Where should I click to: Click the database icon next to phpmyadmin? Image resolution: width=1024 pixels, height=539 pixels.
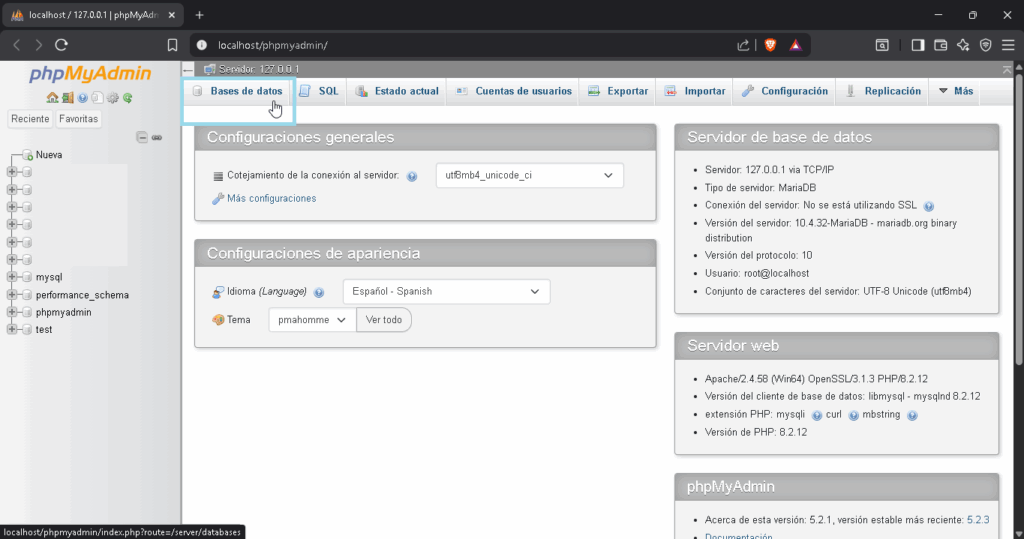point(27,312)
